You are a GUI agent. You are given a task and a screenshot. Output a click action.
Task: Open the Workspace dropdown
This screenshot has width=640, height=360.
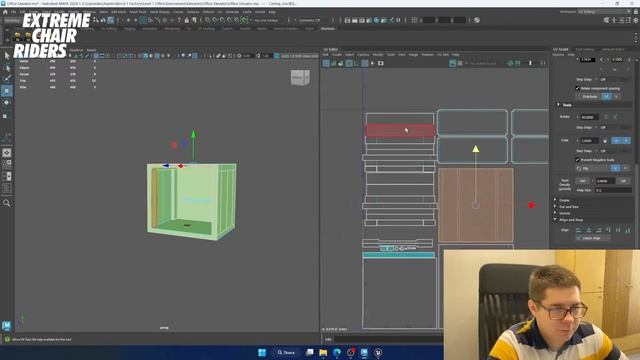(603, 12)
